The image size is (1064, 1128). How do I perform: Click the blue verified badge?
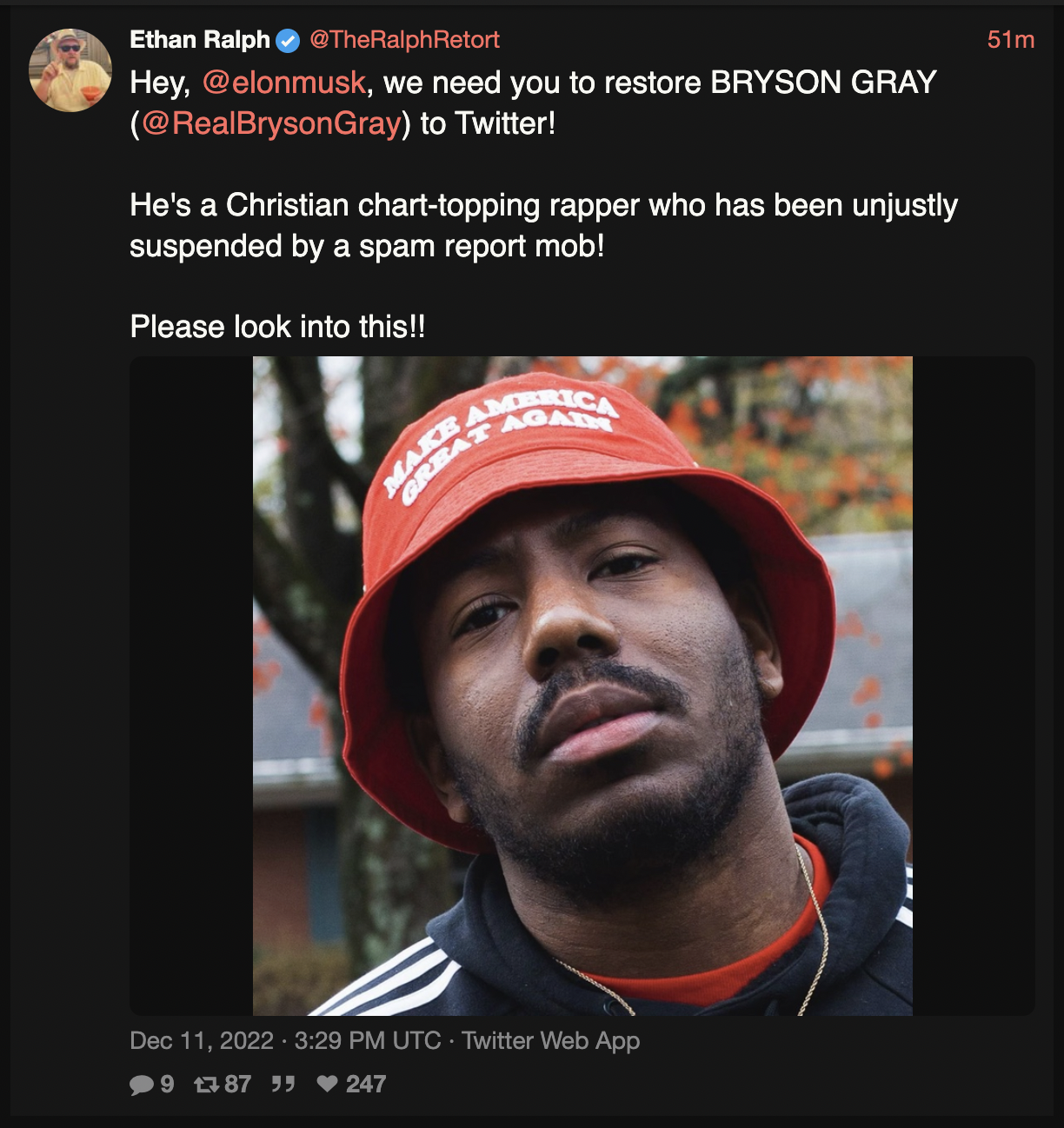tap(288, 40)
